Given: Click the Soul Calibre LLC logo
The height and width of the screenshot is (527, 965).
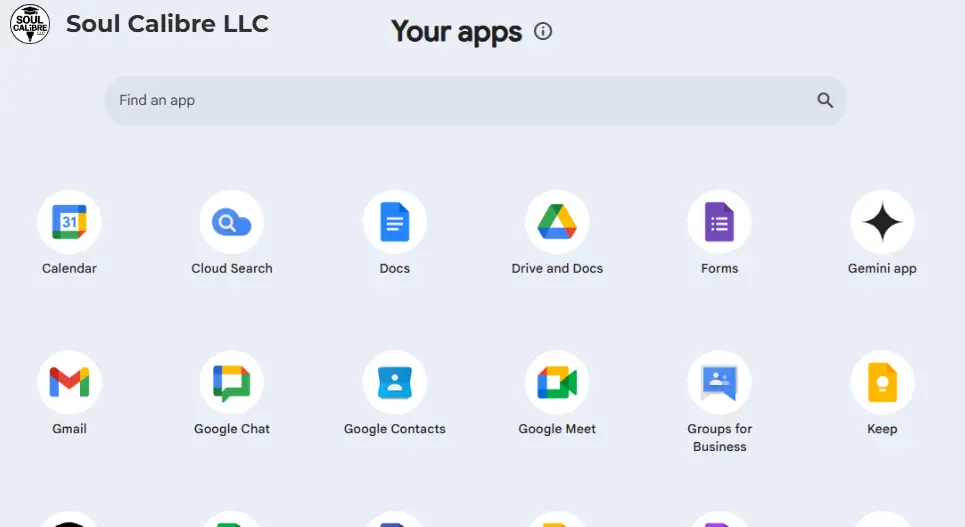Looking at the screenshot, I should (x=30, y=24).
